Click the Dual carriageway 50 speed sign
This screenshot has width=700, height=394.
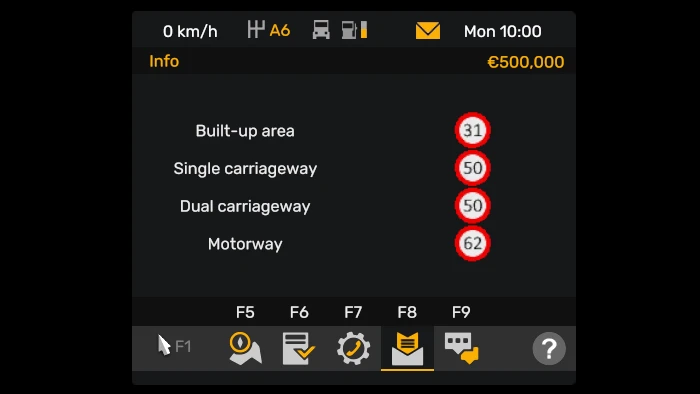point(473,206)
